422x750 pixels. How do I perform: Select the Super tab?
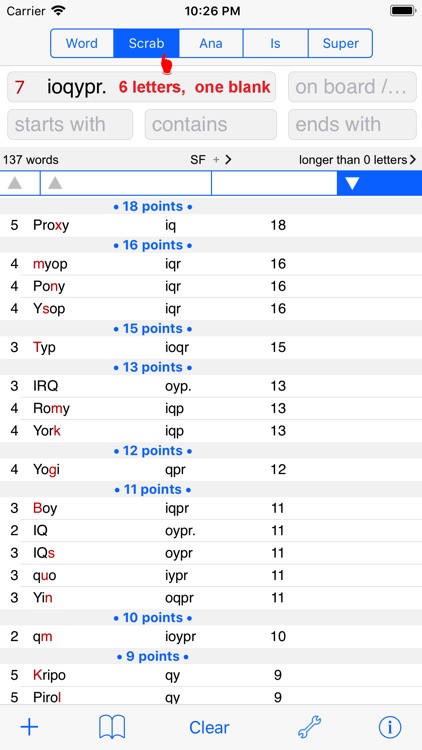click(340, 43)
